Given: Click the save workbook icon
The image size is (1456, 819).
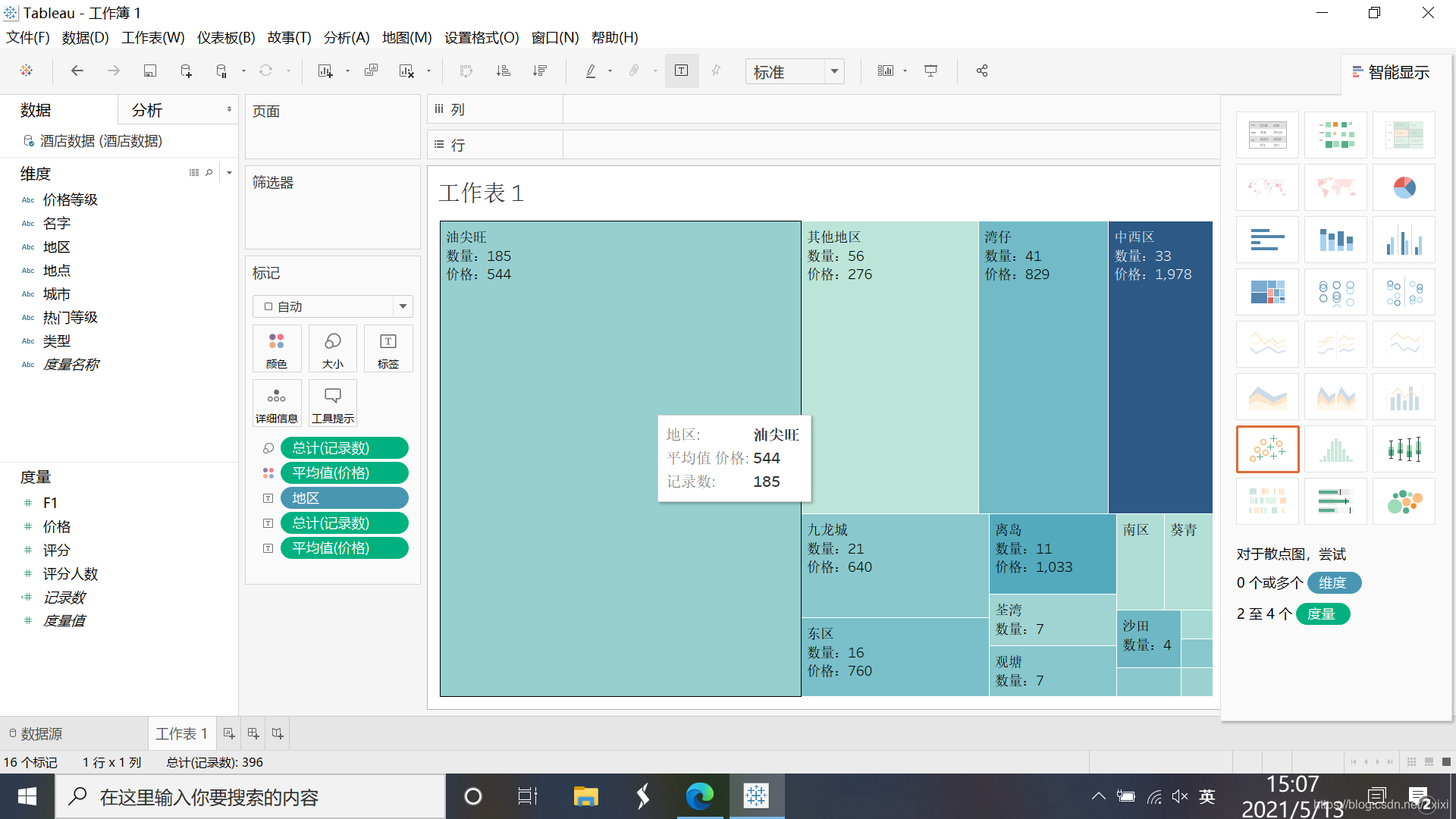Looking at the screenshot, I should pyautogui.click(x=150, y=71).
